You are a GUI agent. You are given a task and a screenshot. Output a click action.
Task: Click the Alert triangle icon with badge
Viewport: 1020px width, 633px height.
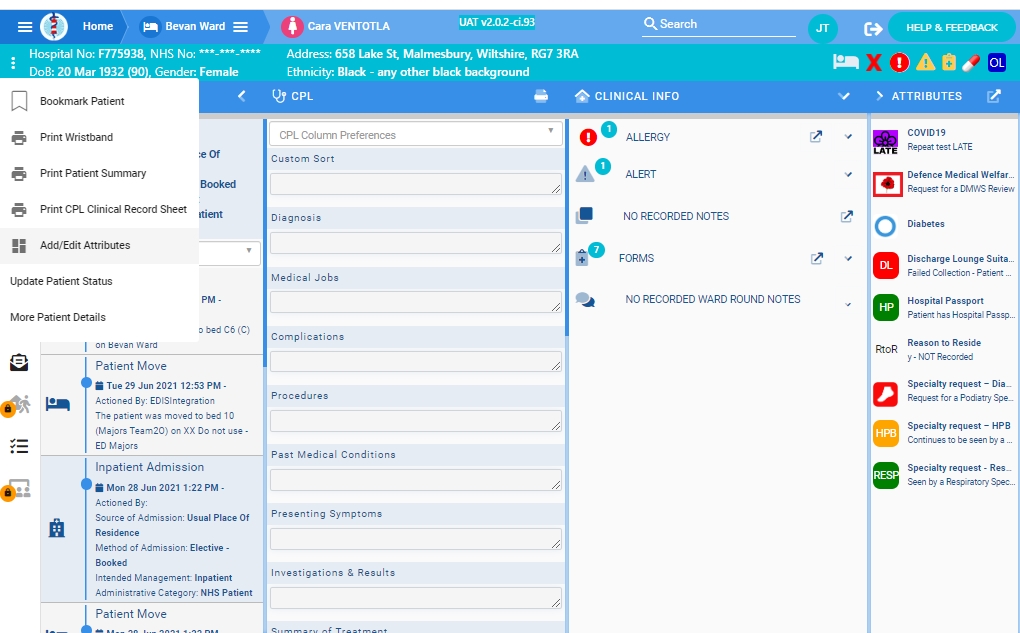[x=585, y=174]
